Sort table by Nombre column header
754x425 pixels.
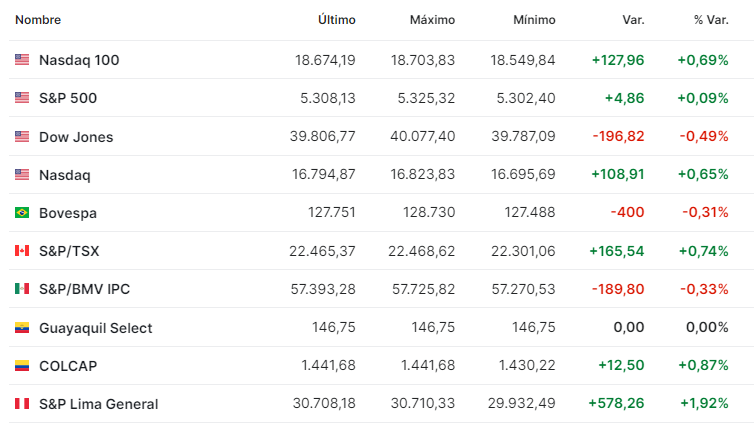tap(38, 20)
